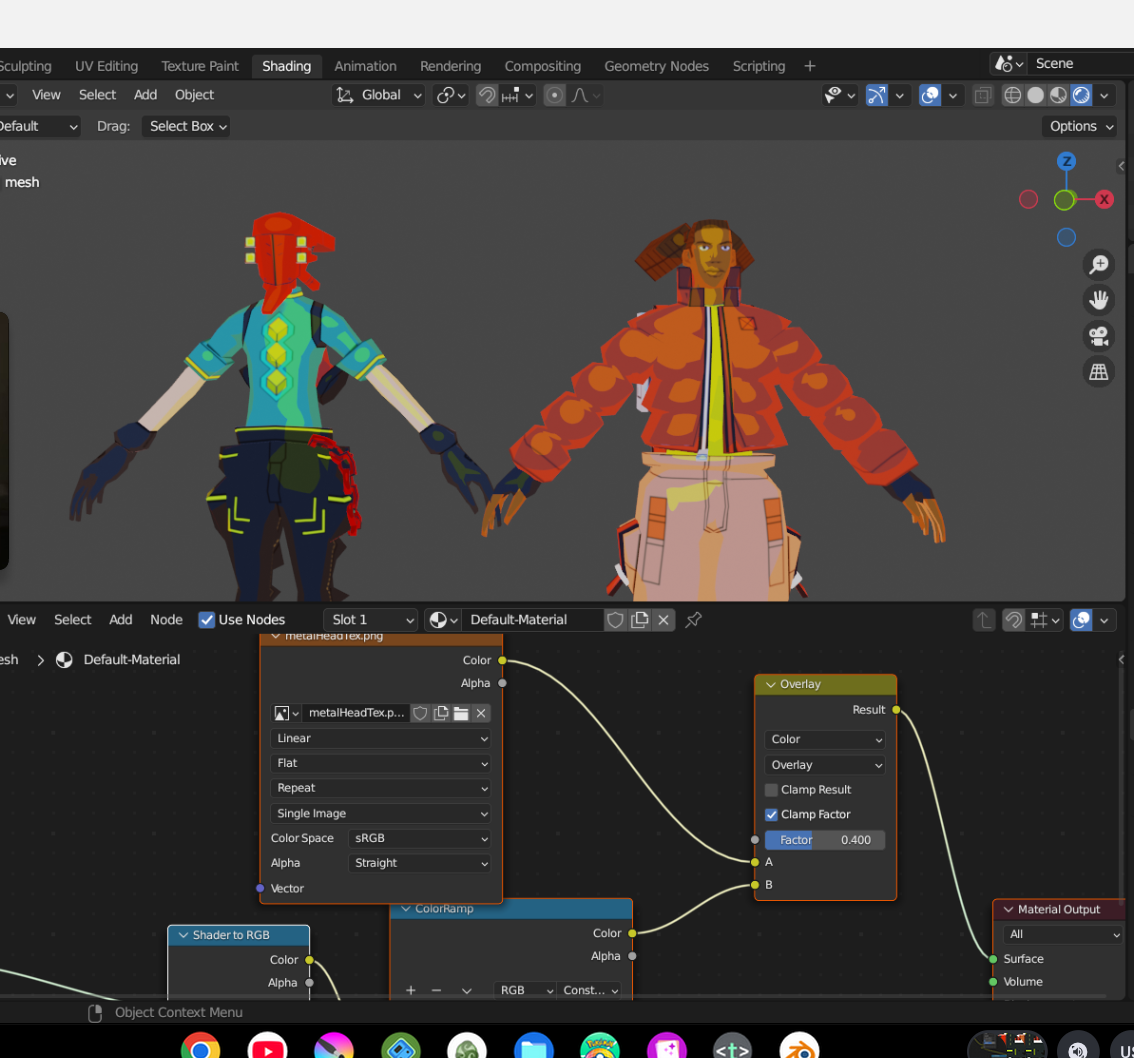Open the Node menu in node editor
Viewport: 1134px width, 1058px height.
click(166, 620)
